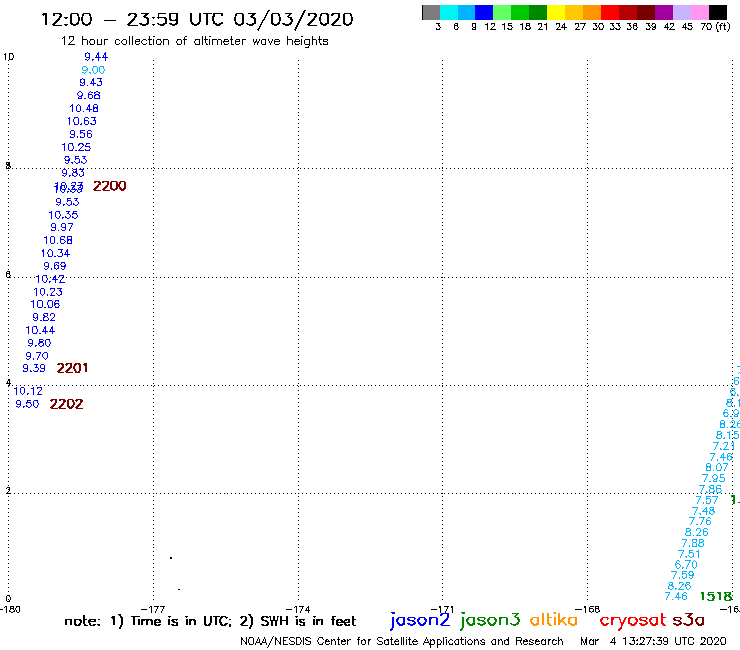Click the 10.06 wave height value
740x650 pixels.
pyautogui.click(x=45, y=304)
